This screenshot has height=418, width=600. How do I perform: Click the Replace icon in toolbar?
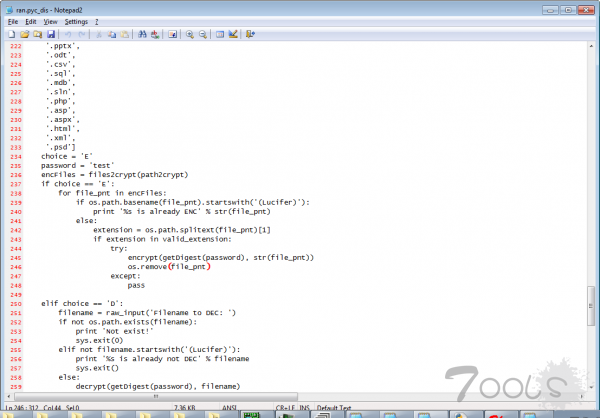click(156, 33)
